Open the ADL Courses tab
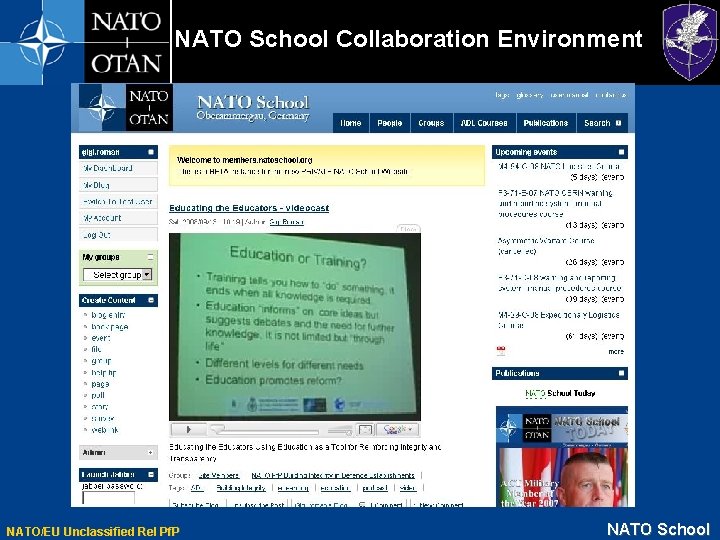This screenshot has width=720, height=540. (484, 123)
